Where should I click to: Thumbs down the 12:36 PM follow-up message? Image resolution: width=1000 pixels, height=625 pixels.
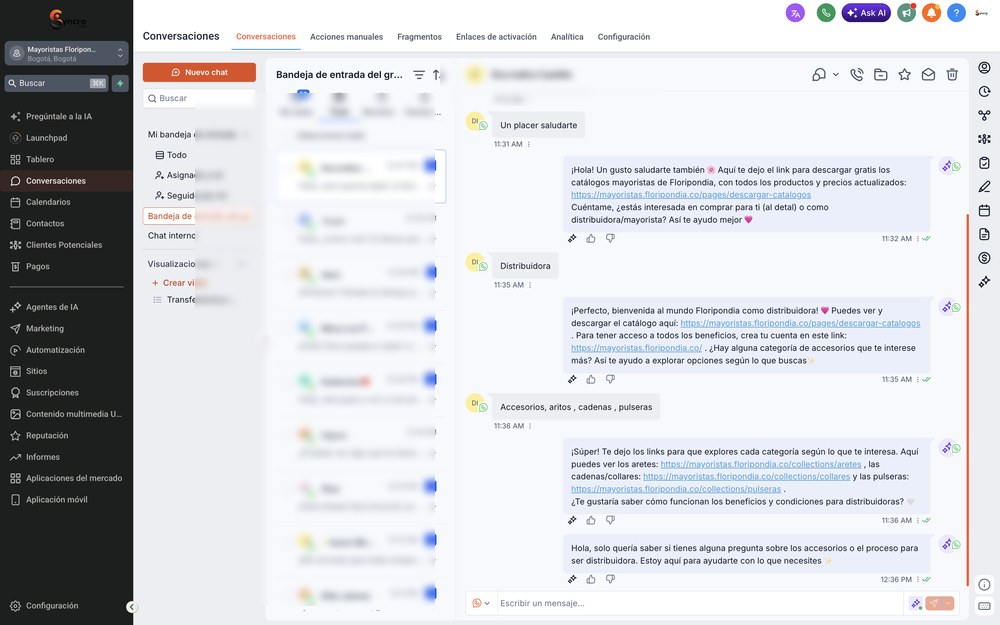click(x=610, y=579)
